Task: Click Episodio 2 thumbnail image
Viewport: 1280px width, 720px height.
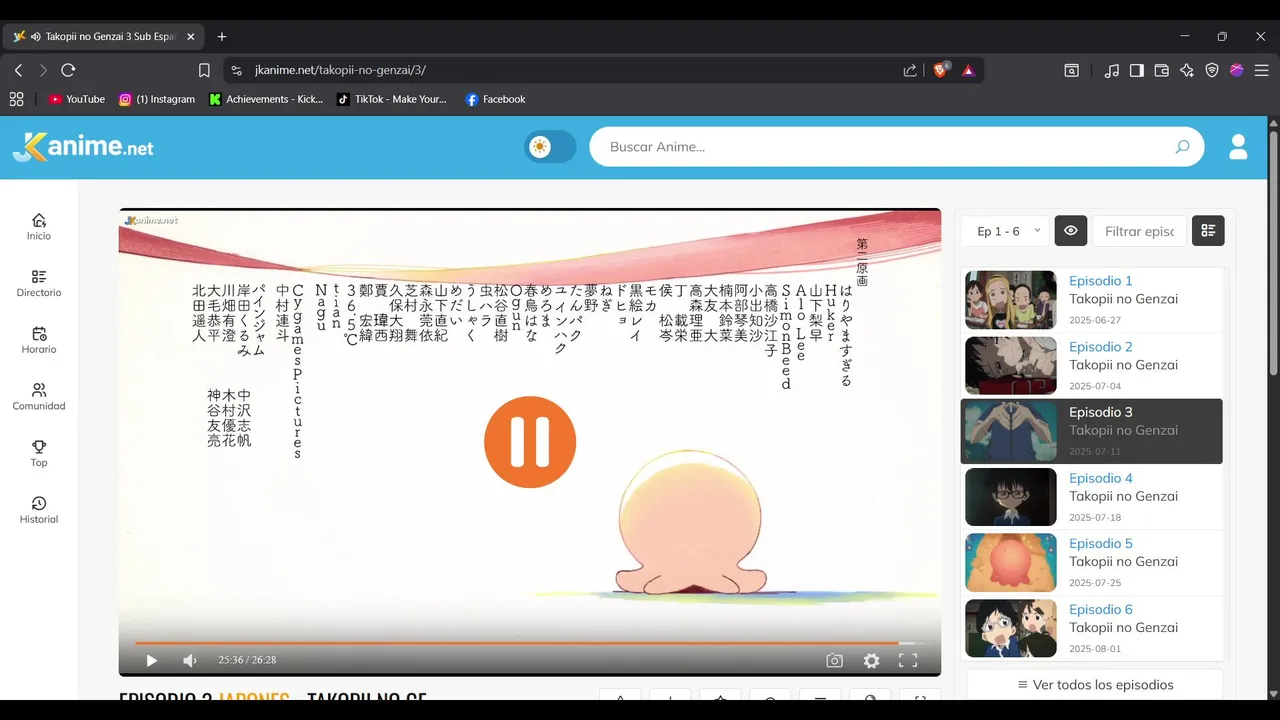Action: (x=1011, y=366)
